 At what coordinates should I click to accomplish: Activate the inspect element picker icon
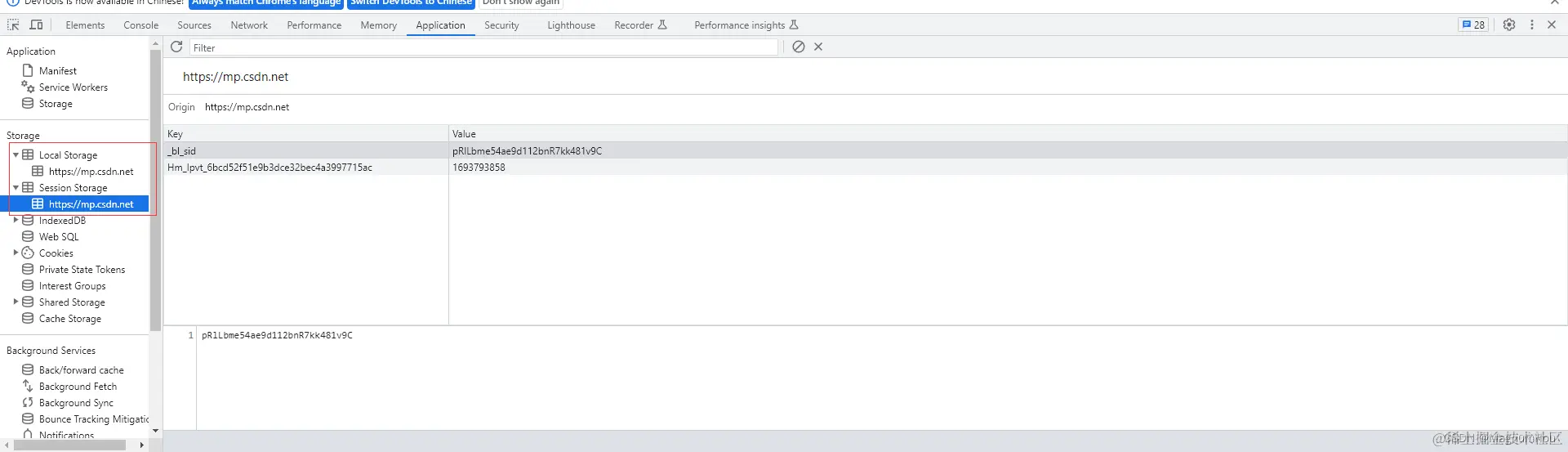click(x=13, y=25)
